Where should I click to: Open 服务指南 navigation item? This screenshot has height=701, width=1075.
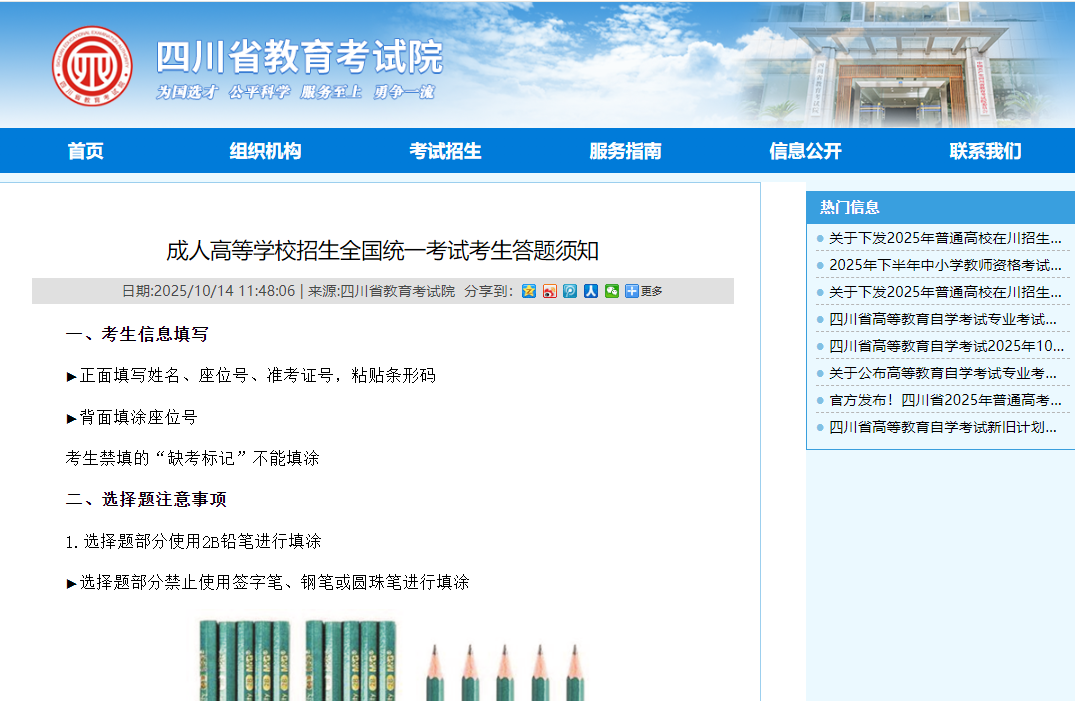tap(625, 151)
